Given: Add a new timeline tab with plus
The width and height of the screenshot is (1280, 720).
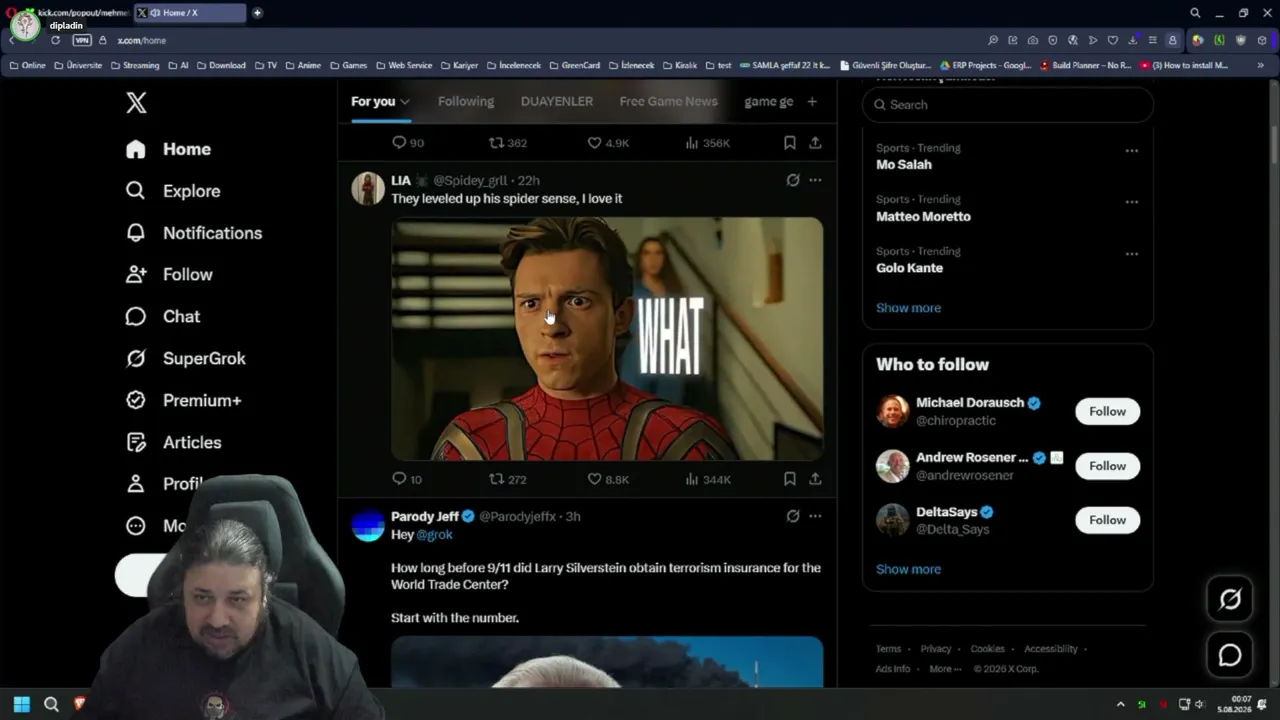Looking at the screenshot, I should (812, 101).
